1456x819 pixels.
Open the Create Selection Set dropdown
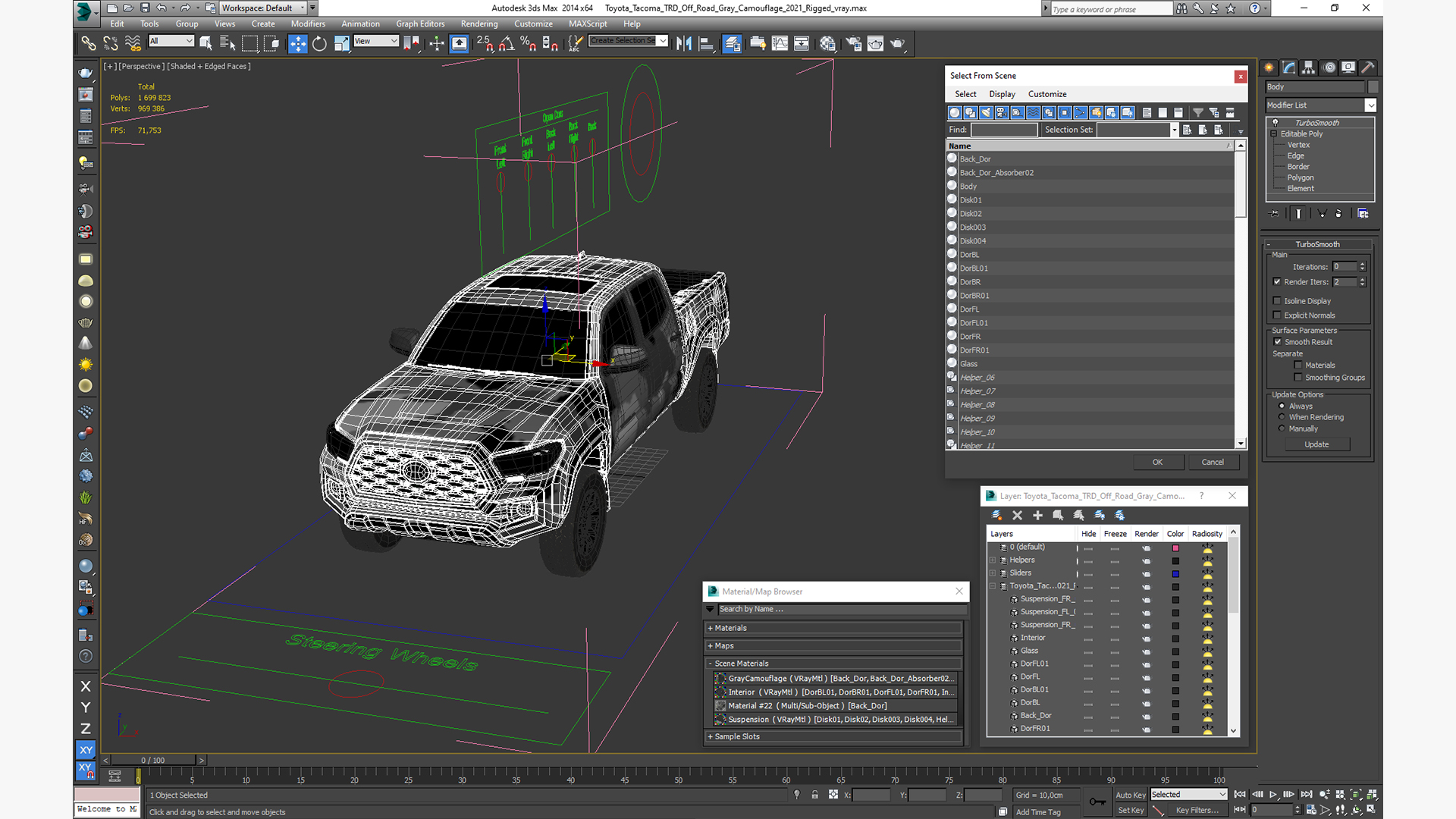click(664, 41)
